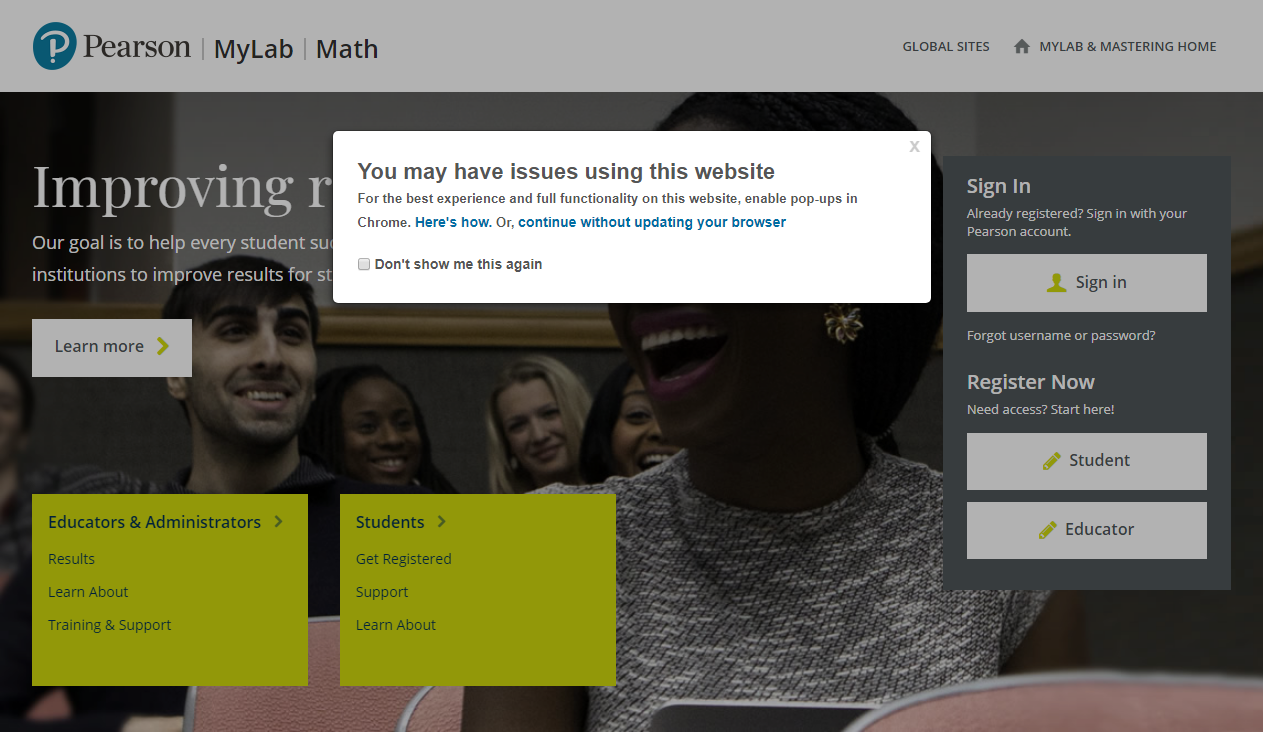
Task: Open Get Registered under Students
Action: 403,559
